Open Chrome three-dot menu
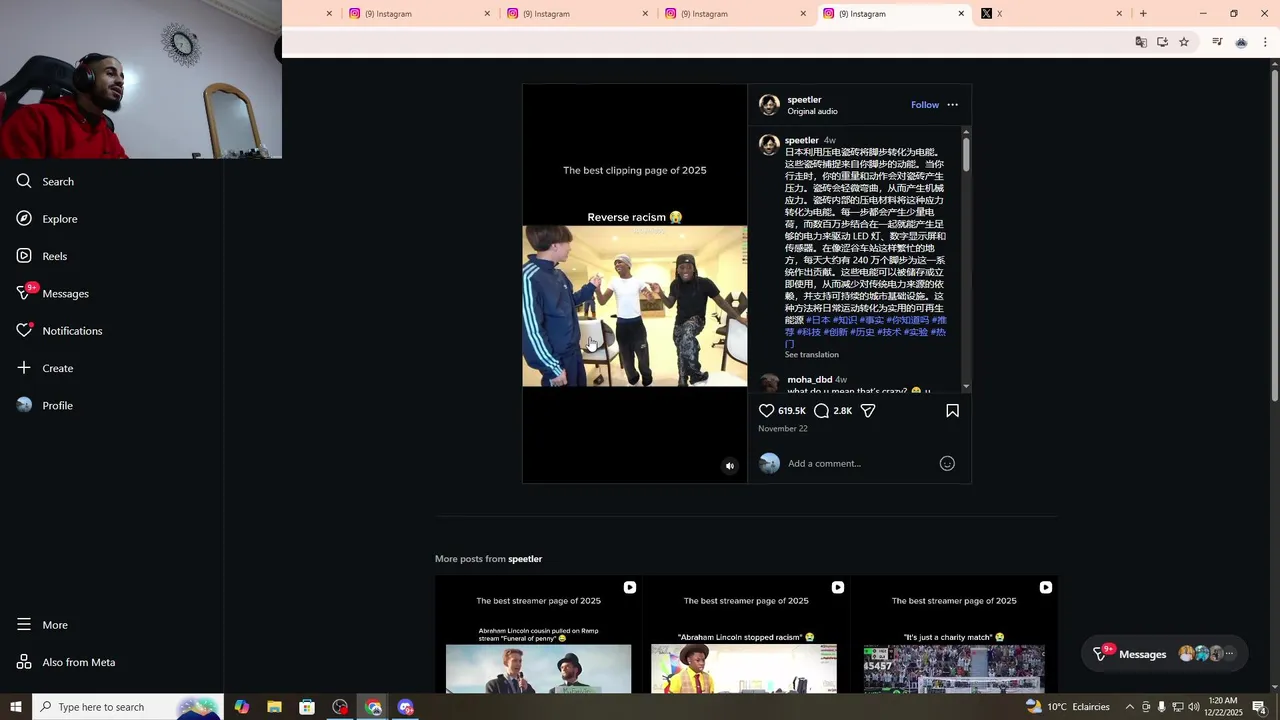1280x720 pixels. click(1265, 42)
